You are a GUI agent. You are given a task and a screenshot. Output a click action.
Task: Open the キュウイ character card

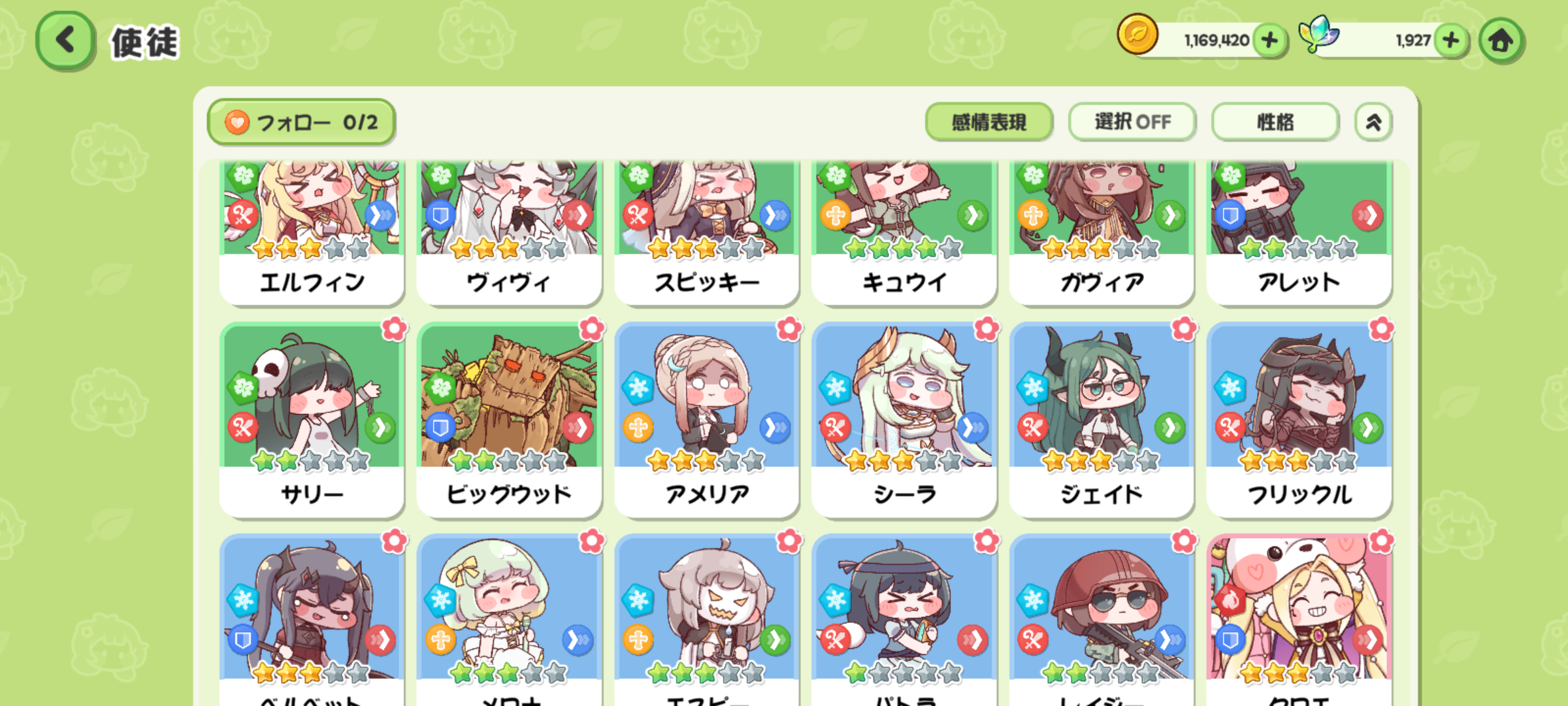coord(904,233)
